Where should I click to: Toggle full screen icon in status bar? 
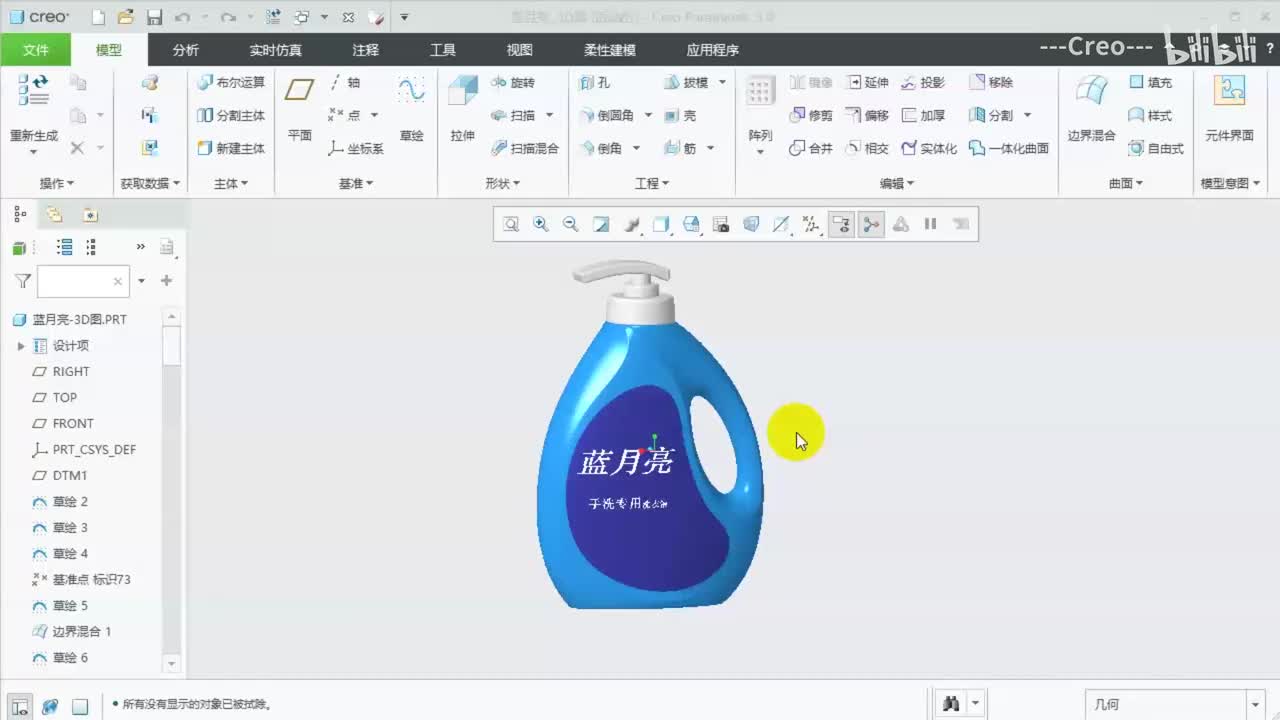point(80,706)
